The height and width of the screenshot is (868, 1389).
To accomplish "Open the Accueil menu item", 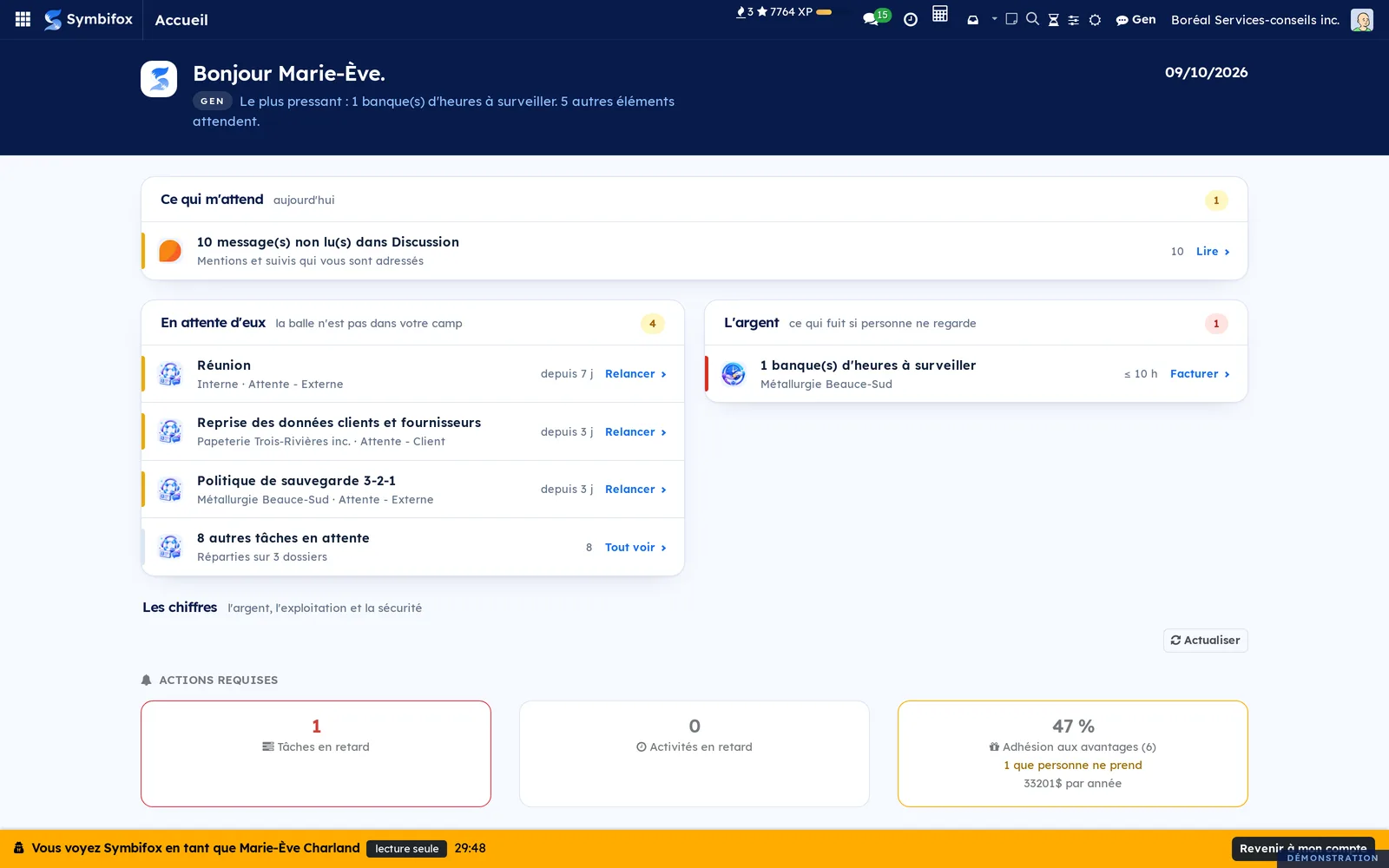I will pos(181,20).
